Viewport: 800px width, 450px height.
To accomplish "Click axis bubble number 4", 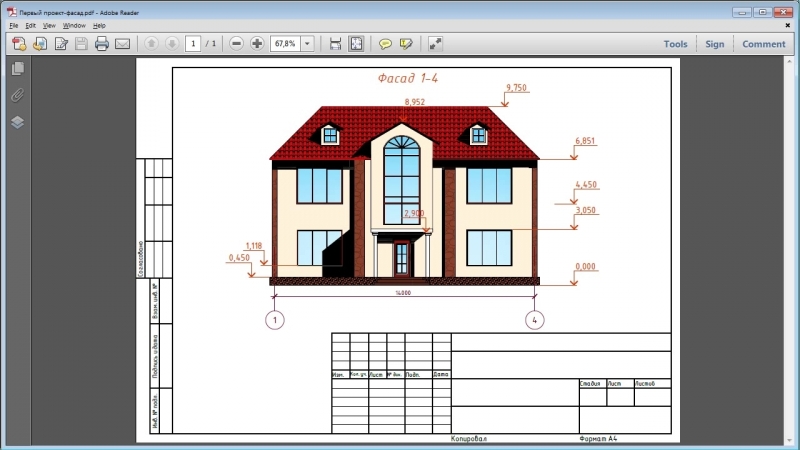I will [x=535, y=320].
